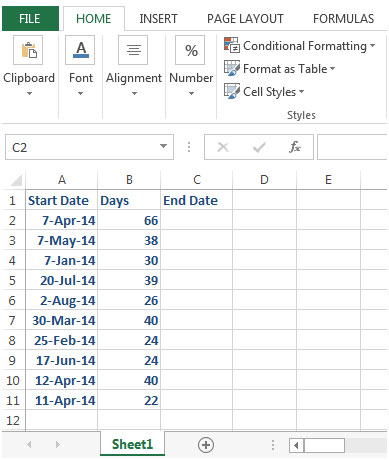Switch to the PAGE LAYOUT tab
The width and height of the screenshot is (389, 460).
click(245, 19)
